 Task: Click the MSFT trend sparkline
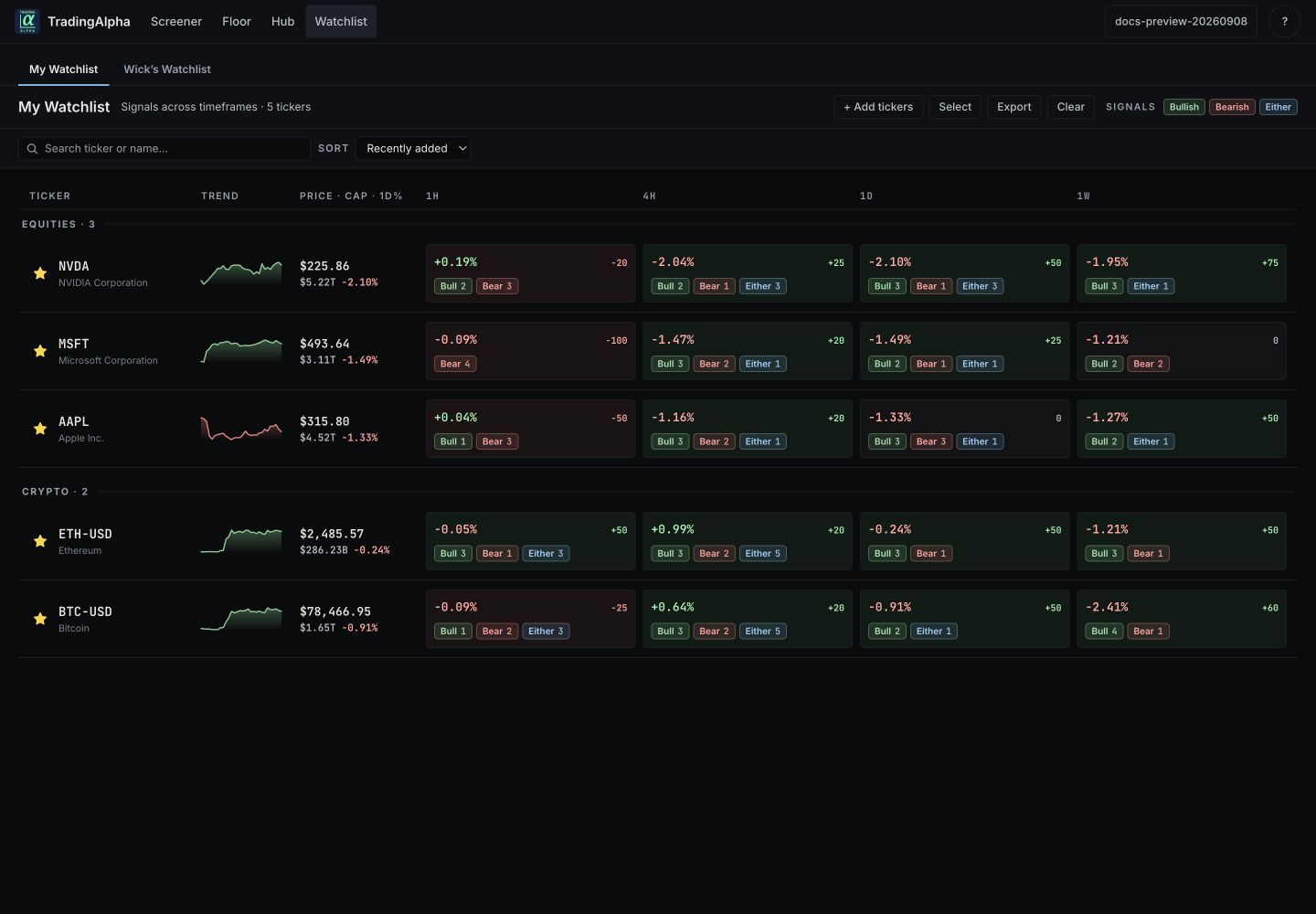[241, 351]
